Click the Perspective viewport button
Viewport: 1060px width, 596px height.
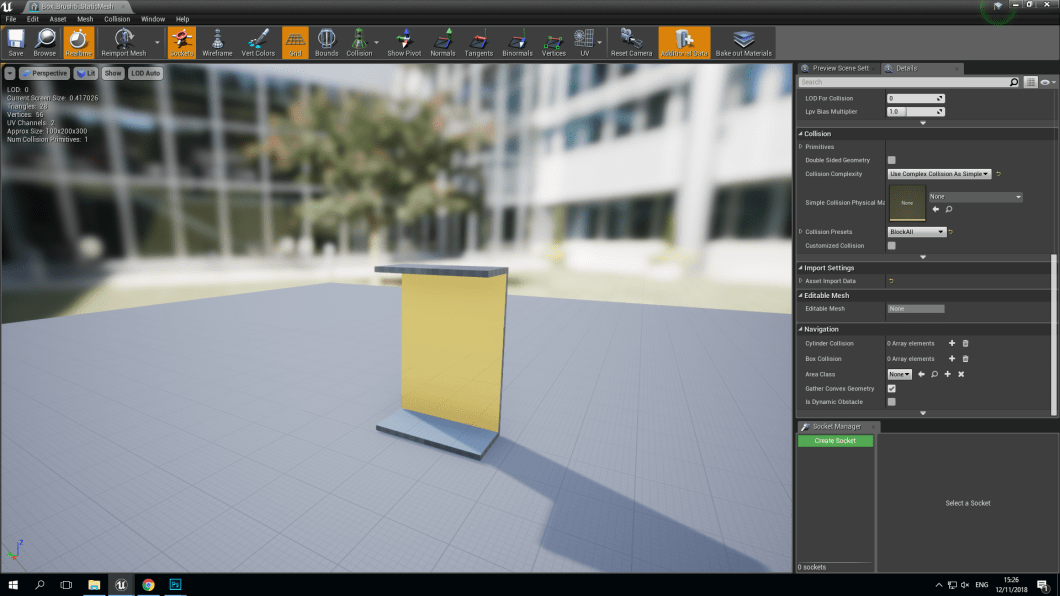44,73
